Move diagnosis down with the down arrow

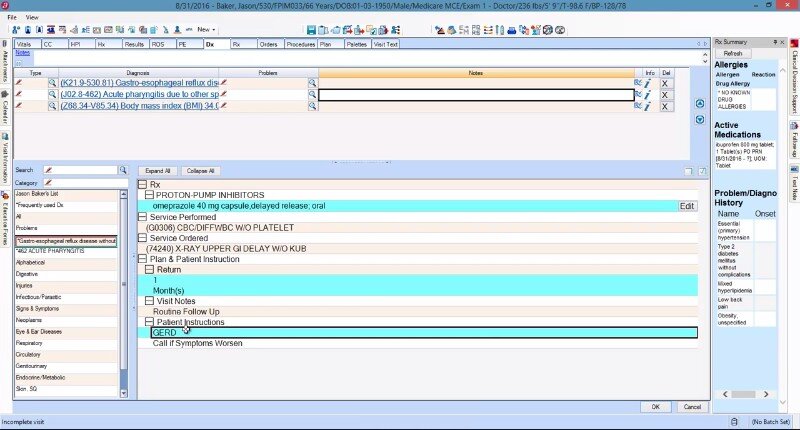point(700,119)
